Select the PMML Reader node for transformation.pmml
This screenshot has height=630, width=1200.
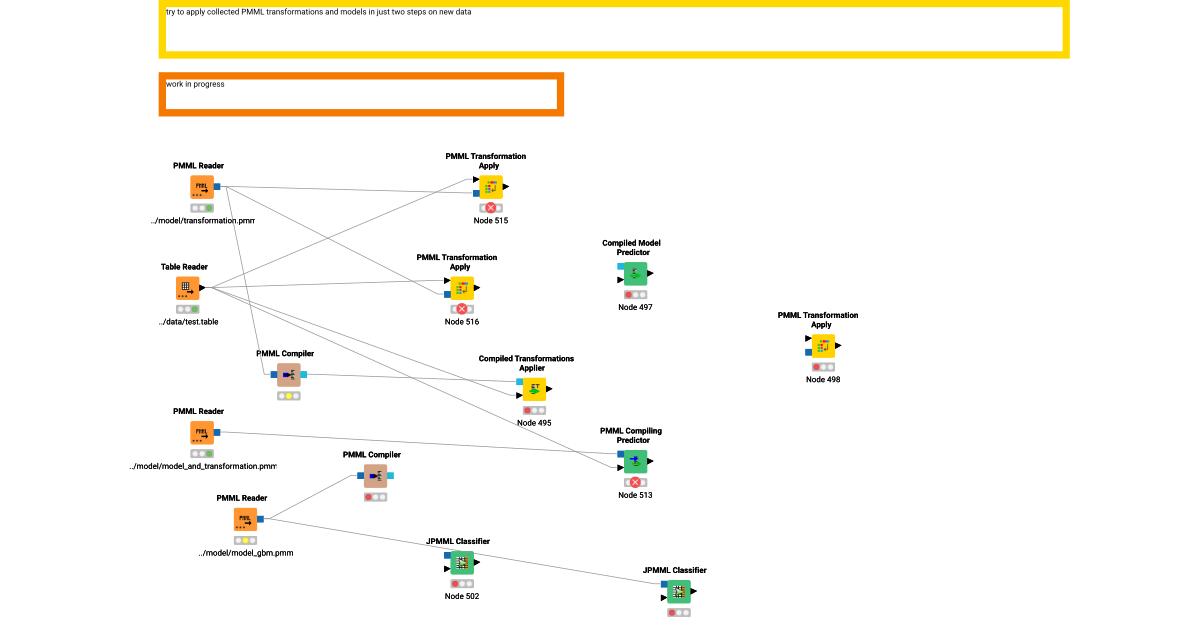coord(200,186)
